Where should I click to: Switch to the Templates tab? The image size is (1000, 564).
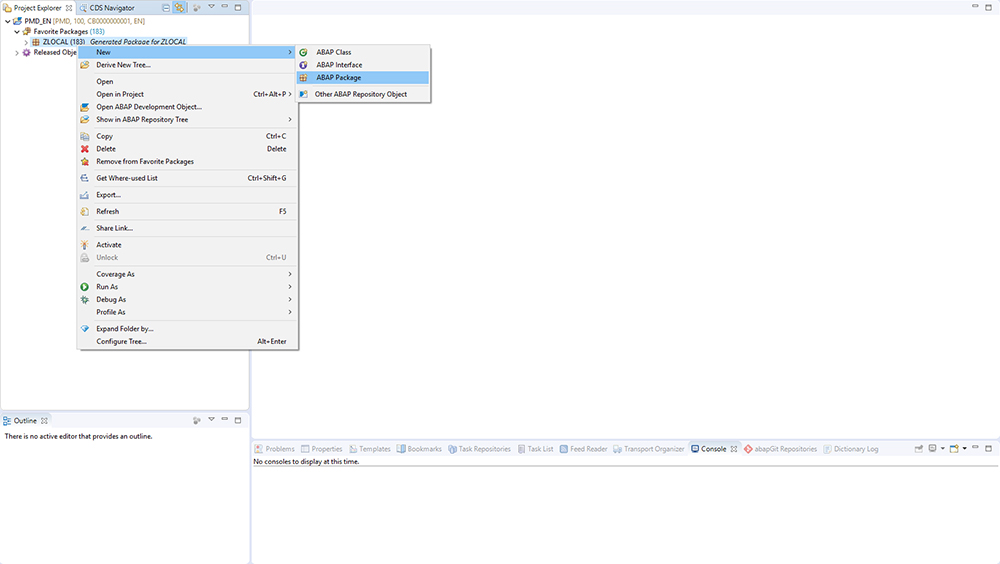369,449
